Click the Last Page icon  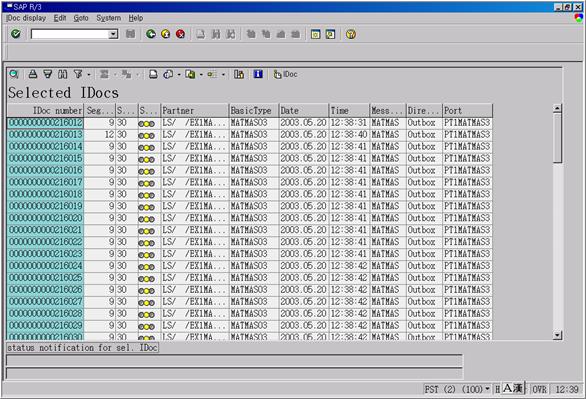point(295,34)
